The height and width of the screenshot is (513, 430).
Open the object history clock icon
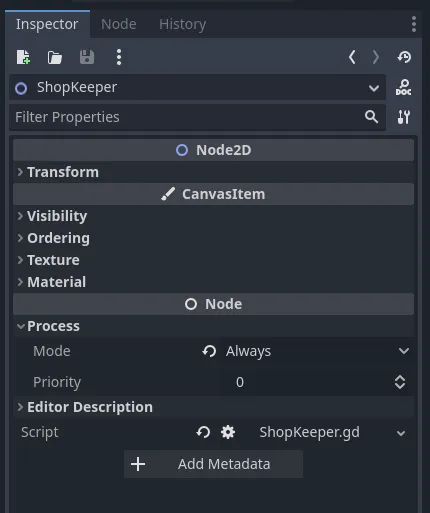[404, 57]
